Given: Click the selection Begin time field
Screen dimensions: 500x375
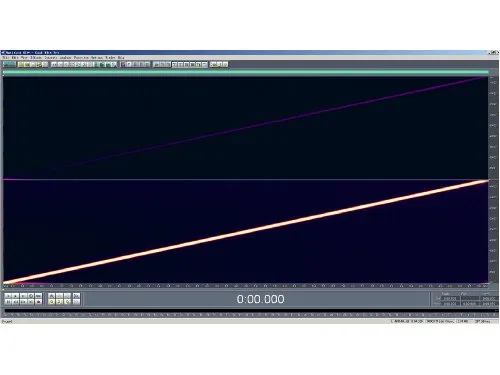Looking at the screenshot, I should coord(451,298).
